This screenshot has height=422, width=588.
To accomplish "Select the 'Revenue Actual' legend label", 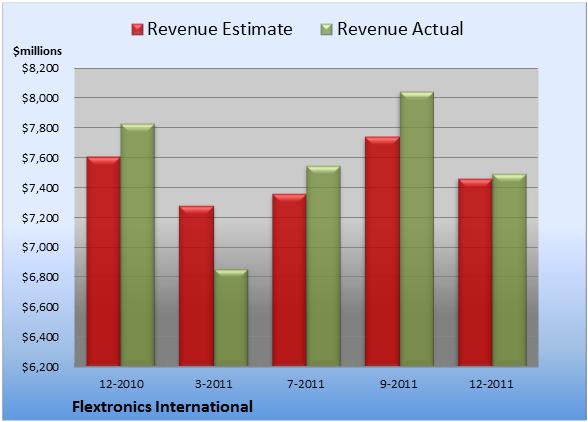I will coord(400,29).
